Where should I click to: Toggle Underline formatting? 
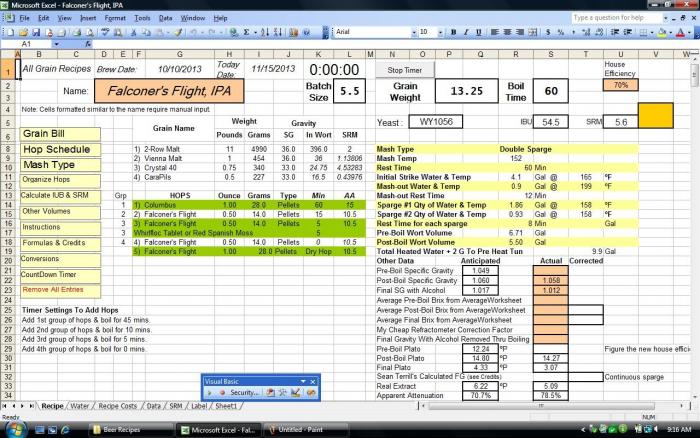pos(479,32)
